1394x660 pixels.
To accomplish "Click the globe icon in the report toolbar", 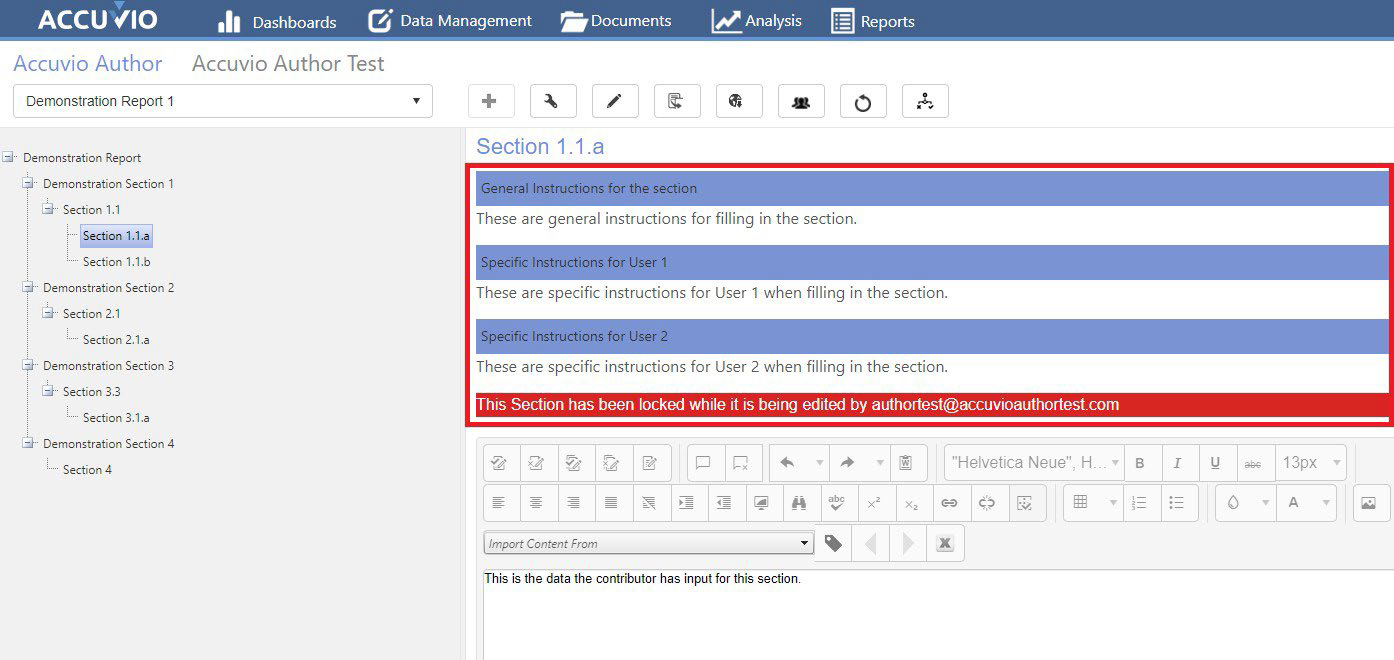I will [738, 101].
